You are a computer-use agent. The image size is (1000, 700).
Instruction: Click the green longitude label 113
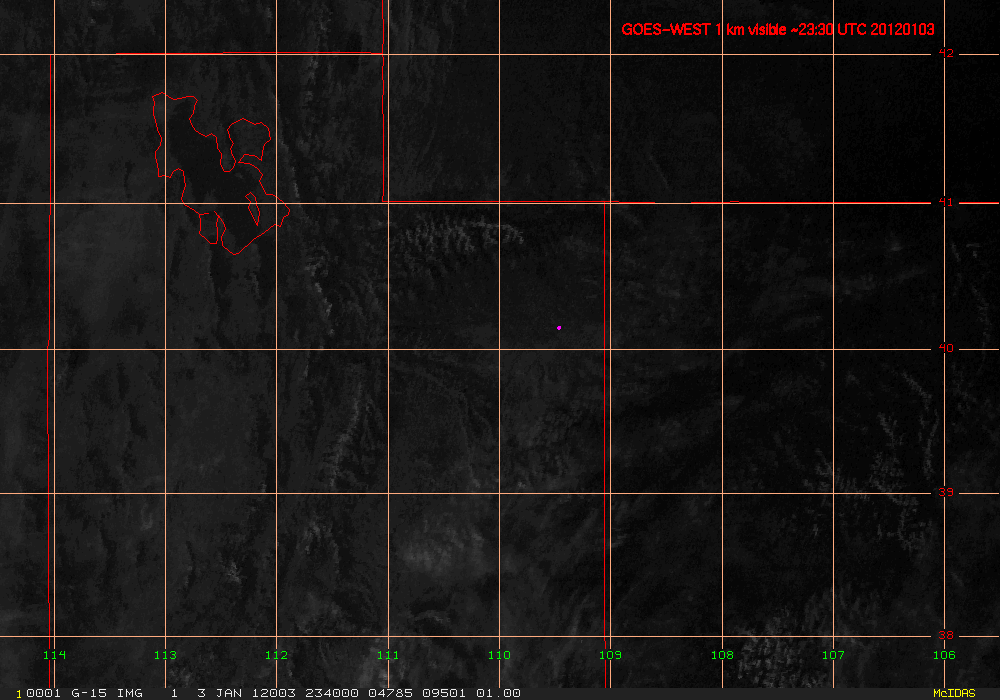point(165,655)
